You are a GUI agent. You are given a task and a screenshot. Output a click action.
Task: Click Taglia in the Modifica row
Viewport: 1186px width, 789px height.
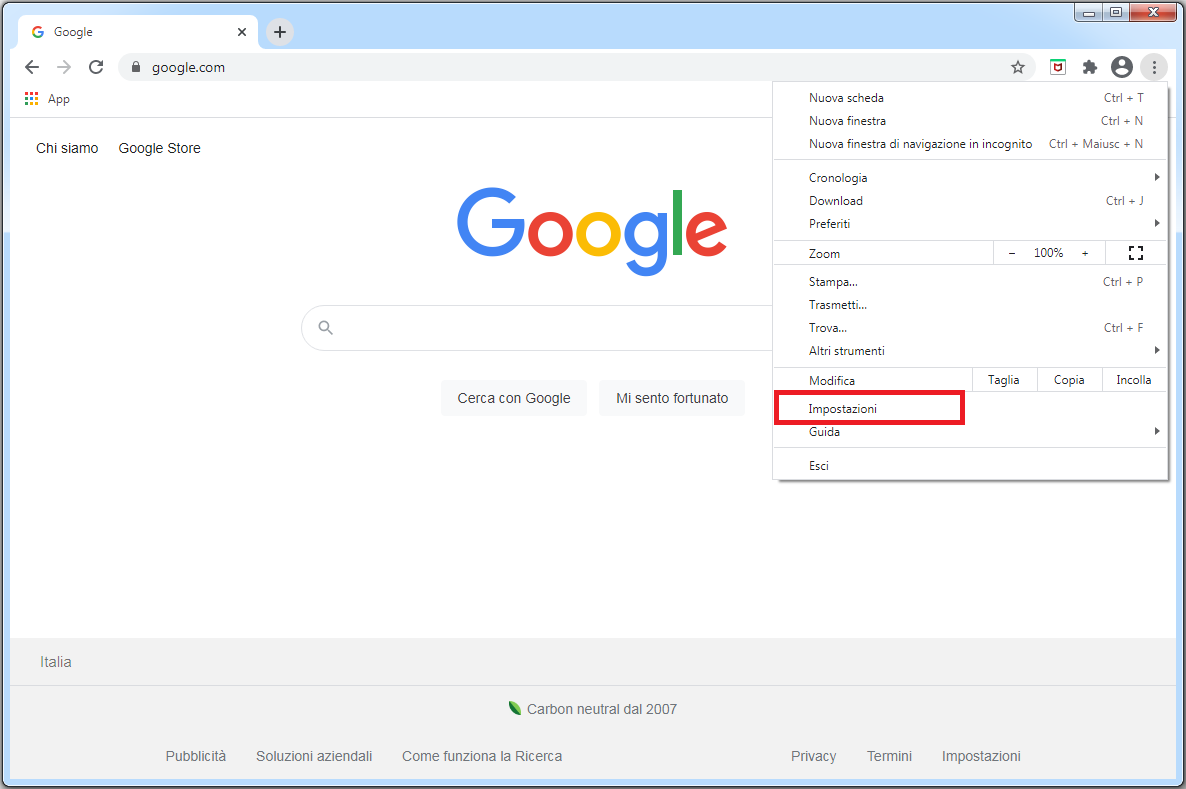[1004, 380]
